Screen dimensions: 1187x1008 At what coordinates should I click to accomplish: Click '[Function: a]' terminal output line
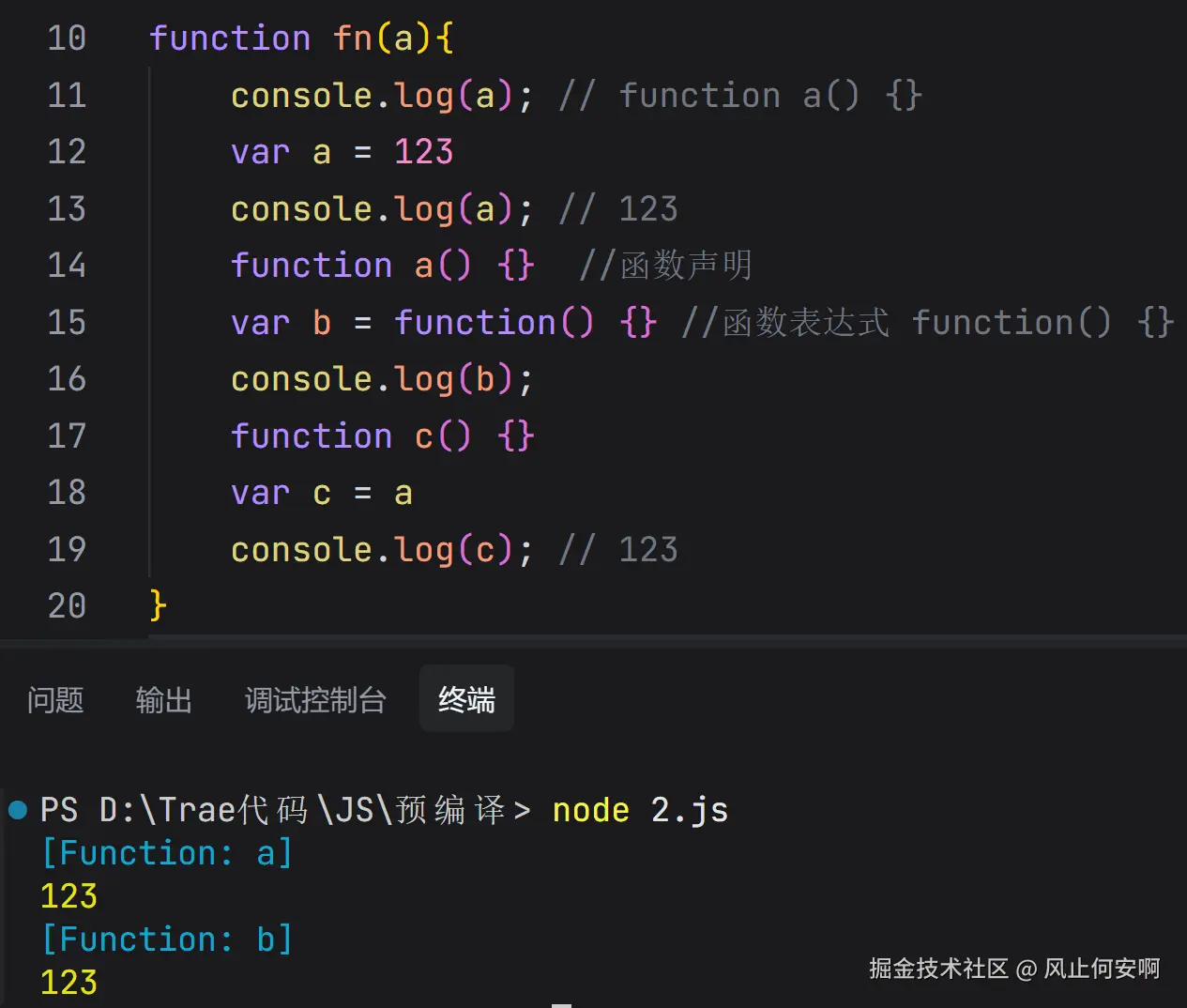pos(167,853)
